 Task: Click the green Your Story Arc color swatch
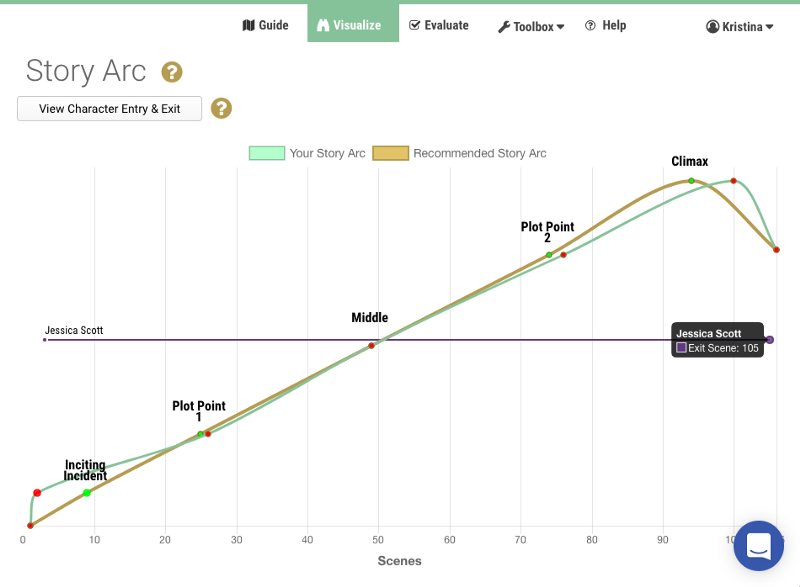coord(267,153)
